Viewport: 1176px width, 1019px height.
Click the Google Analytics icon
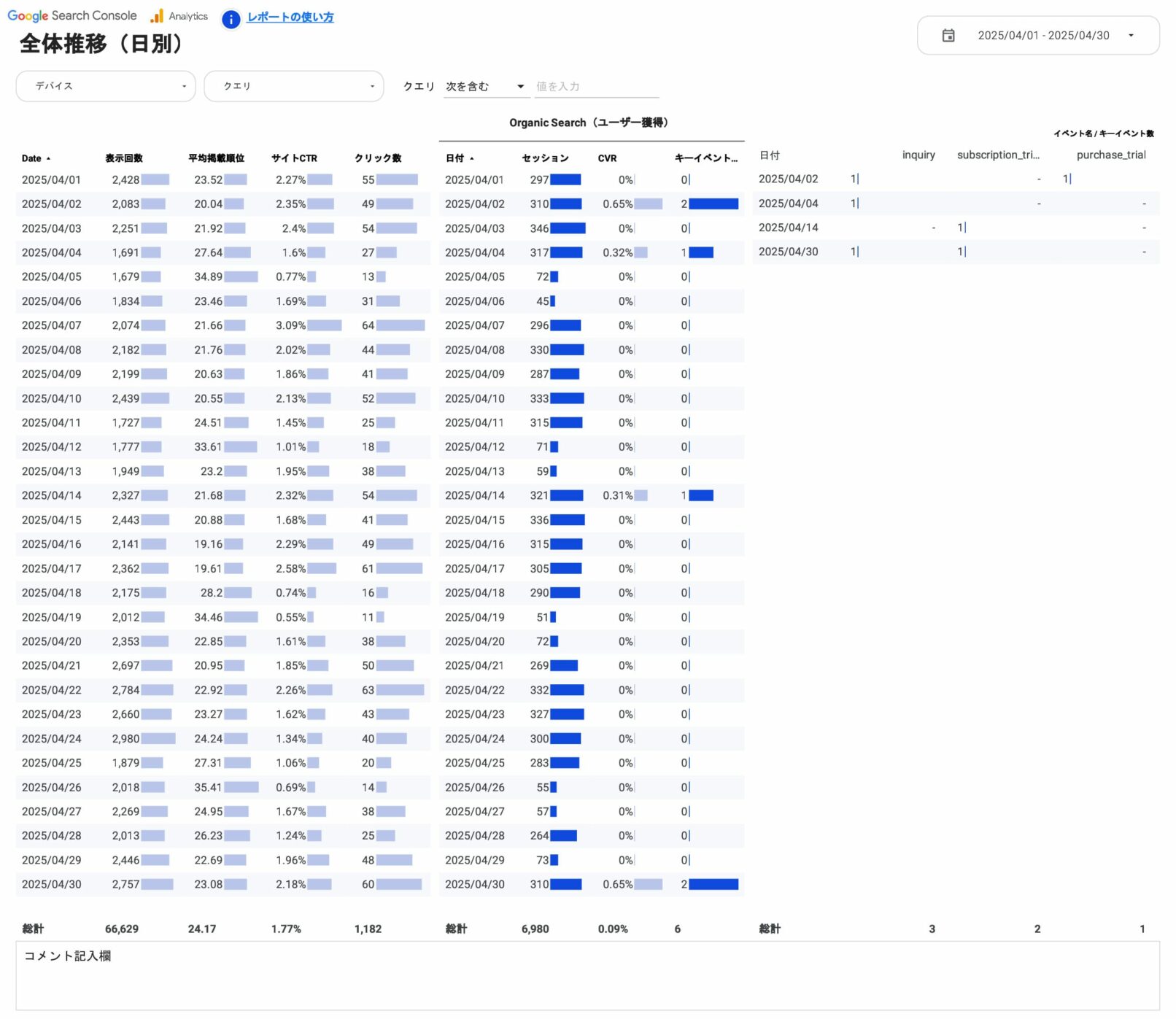156,15
